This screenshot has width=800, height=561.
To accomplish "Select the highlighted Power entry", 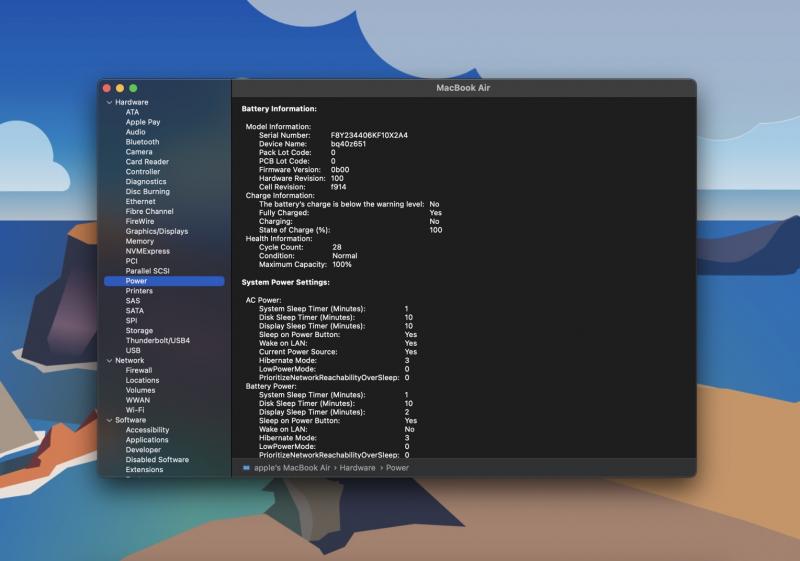I will 164,281.
